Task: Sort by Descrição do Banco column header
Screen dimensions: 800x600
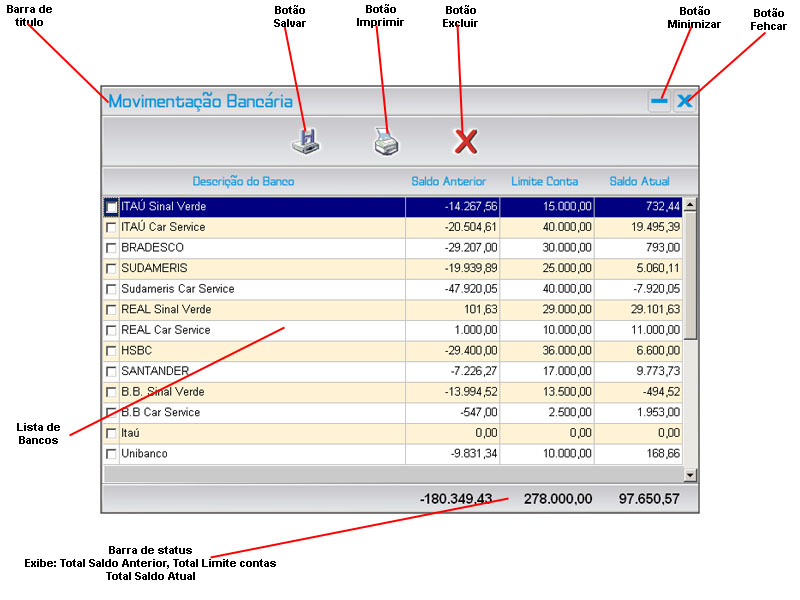Action: (243, 181)
